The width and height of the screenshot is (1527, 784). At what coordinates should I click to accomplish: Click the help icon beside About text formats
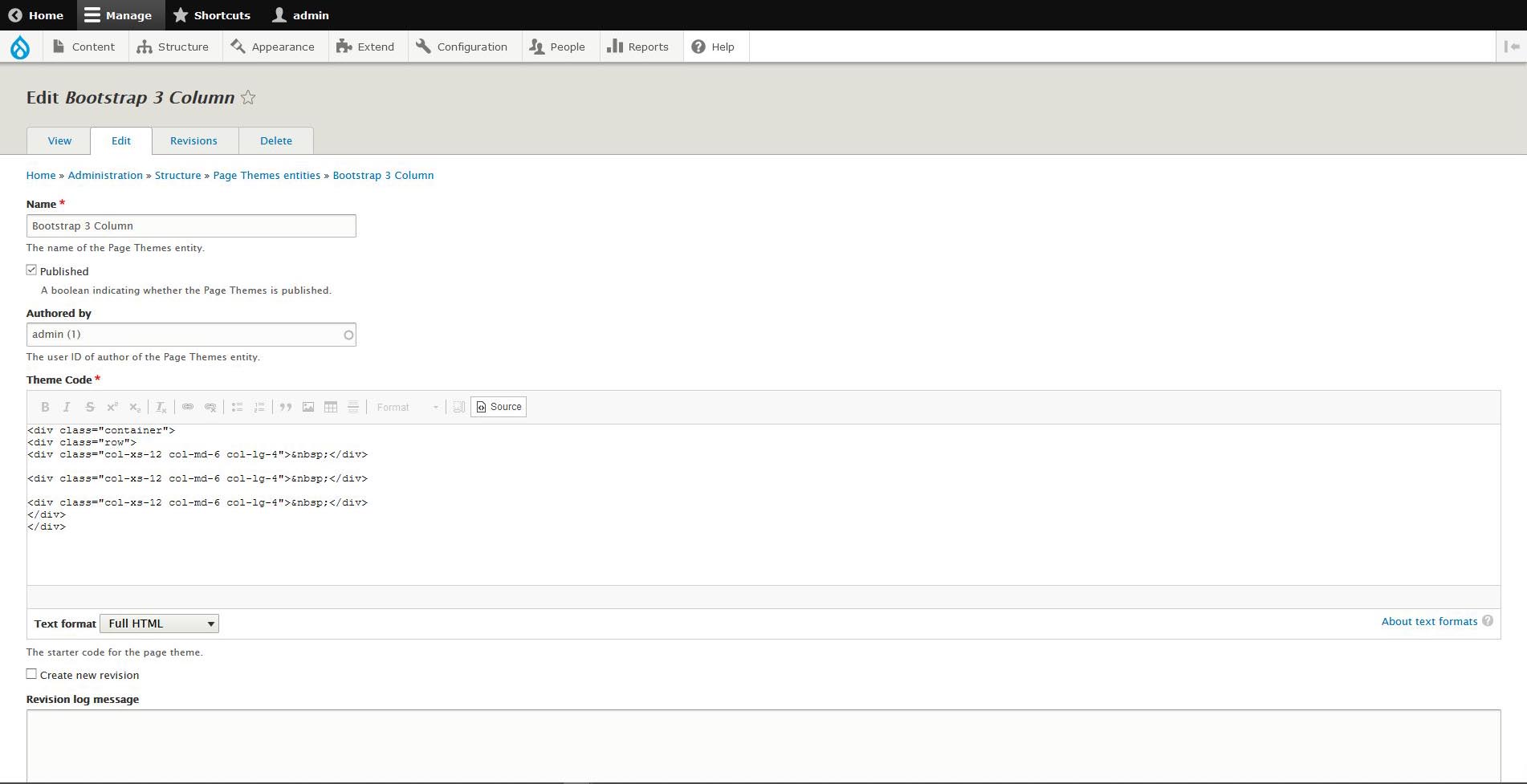pos(1488,621)
